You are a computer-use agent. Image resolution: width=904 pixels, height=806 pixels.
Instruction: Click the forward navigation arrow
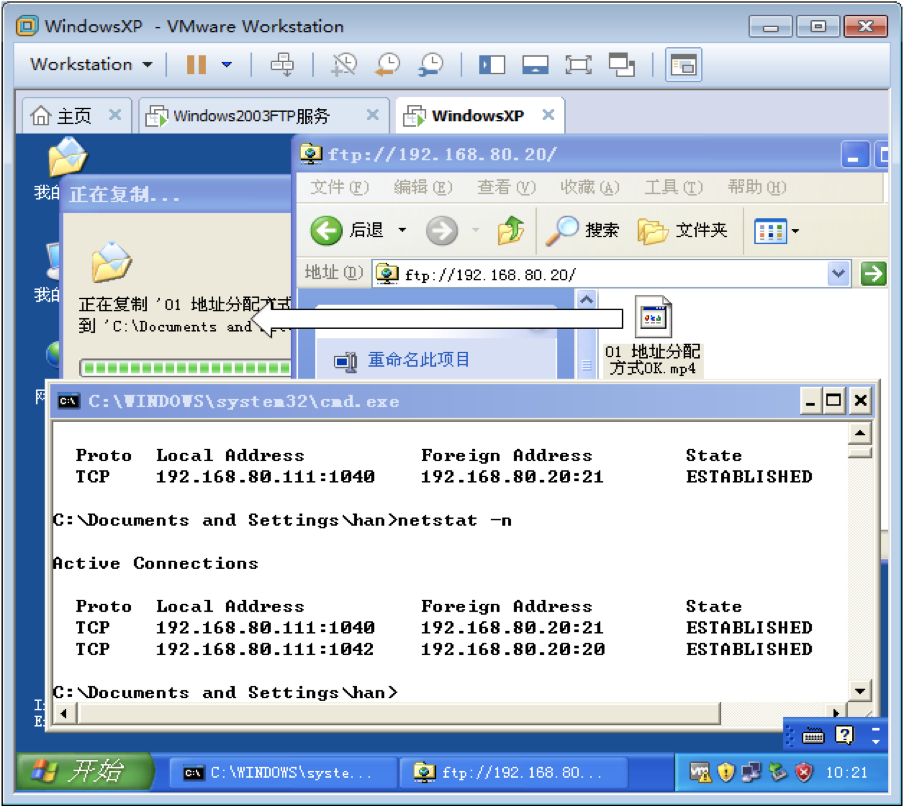[442, 231]
